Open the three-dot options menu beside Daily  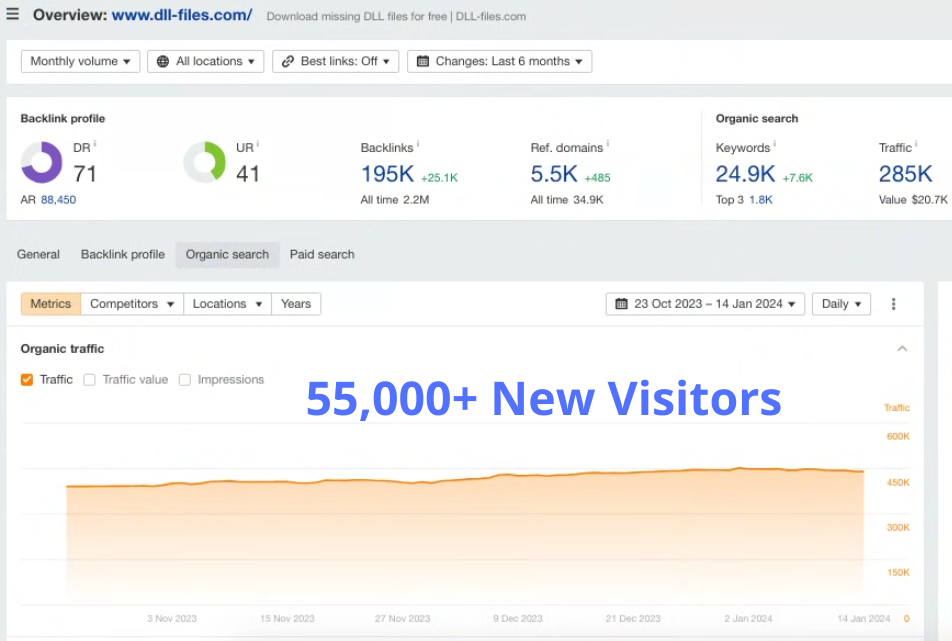[893, 303]
